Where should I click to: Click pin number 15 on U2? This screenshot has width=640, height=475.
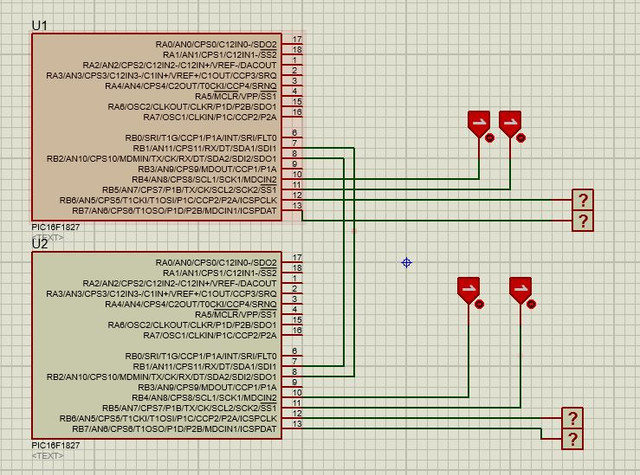click(297, 320)
